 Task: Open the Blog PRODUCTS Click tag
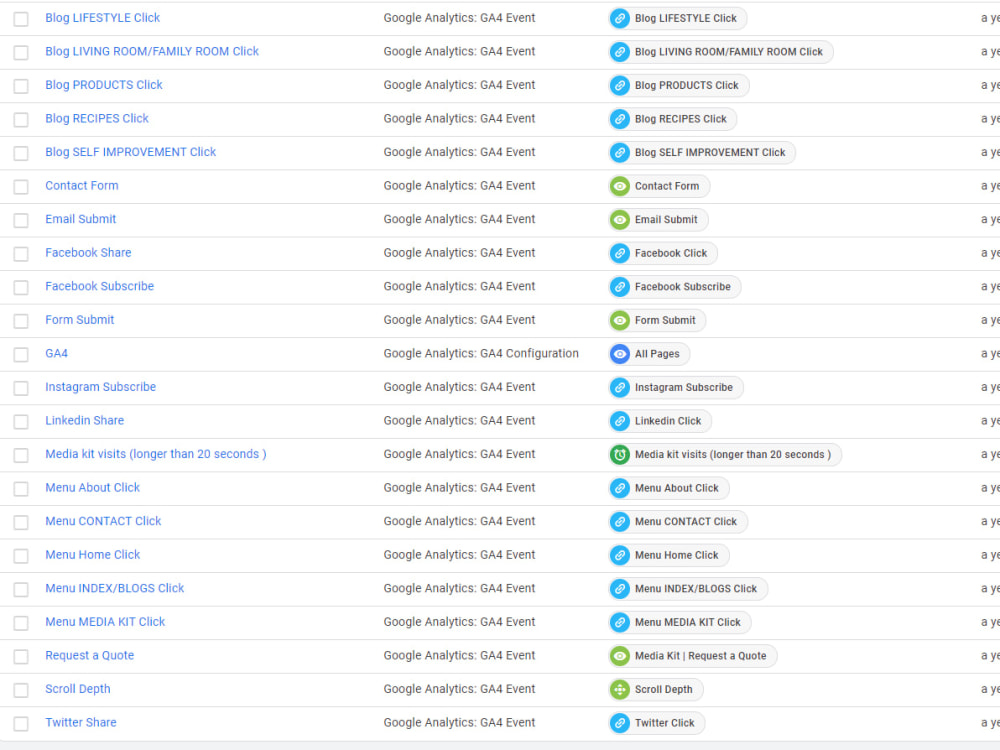(104, 85)
